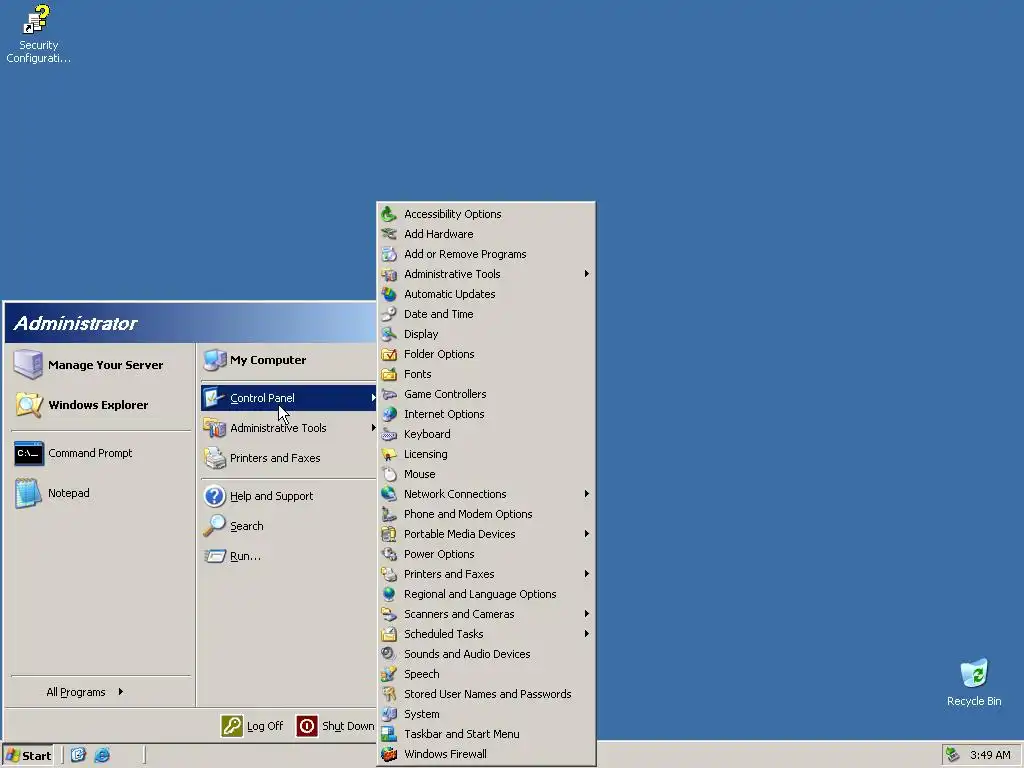Click the Automatic Updates icon

(x=389, y=294)
